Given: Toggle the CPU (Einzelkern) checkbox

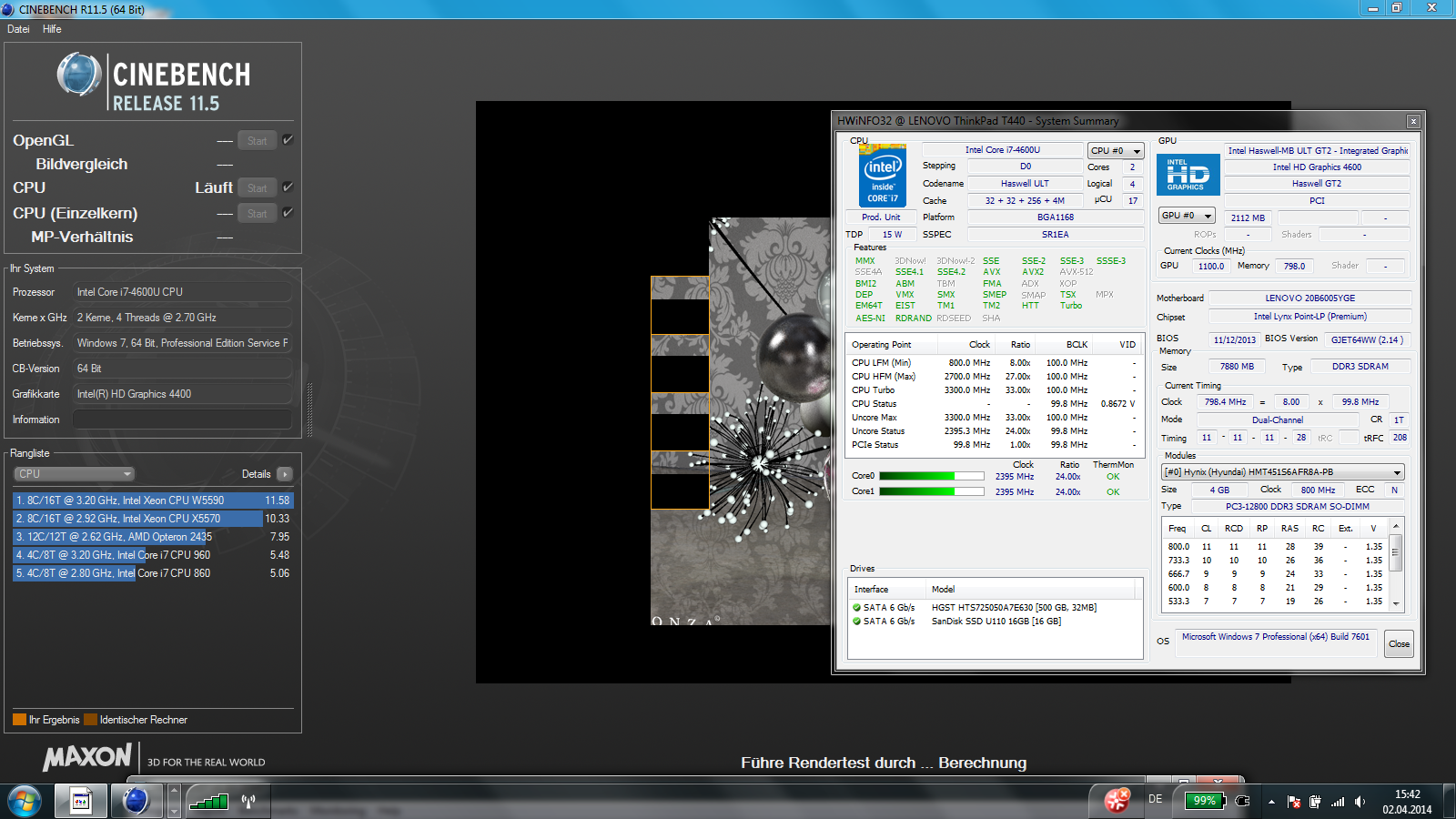Looking at the screenshot, I should click(x=288, y=213).
